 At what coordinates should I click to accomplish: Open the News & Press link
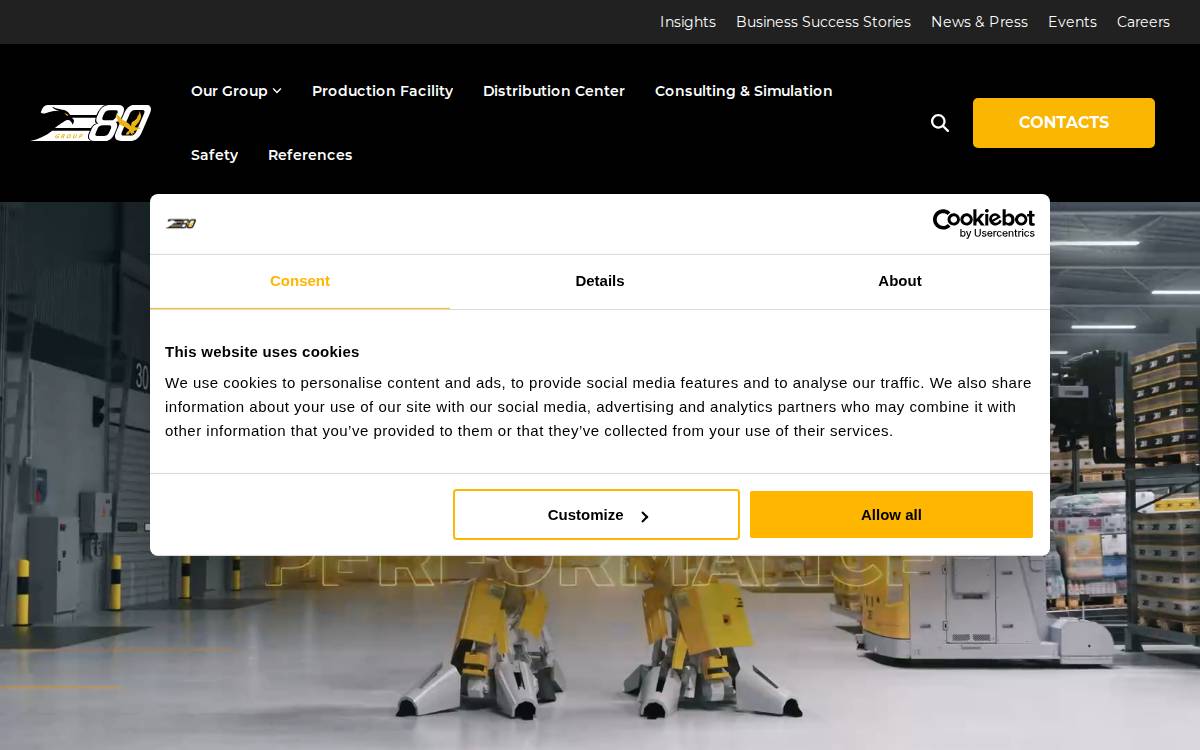[x=979, y=22]
